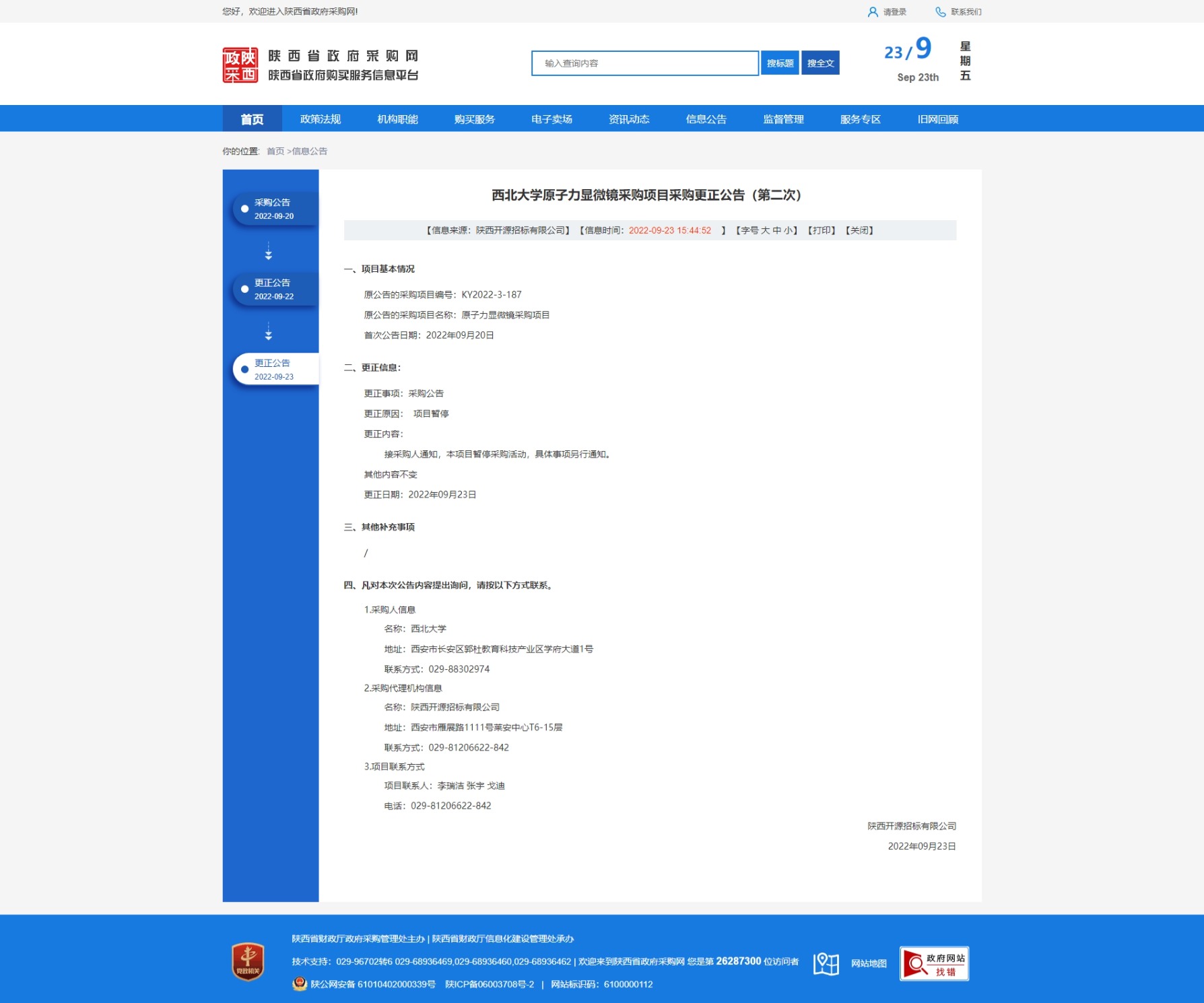
Task: Select the 更正公告 2022-09-22 timeline step
Action: coord(274,289)
